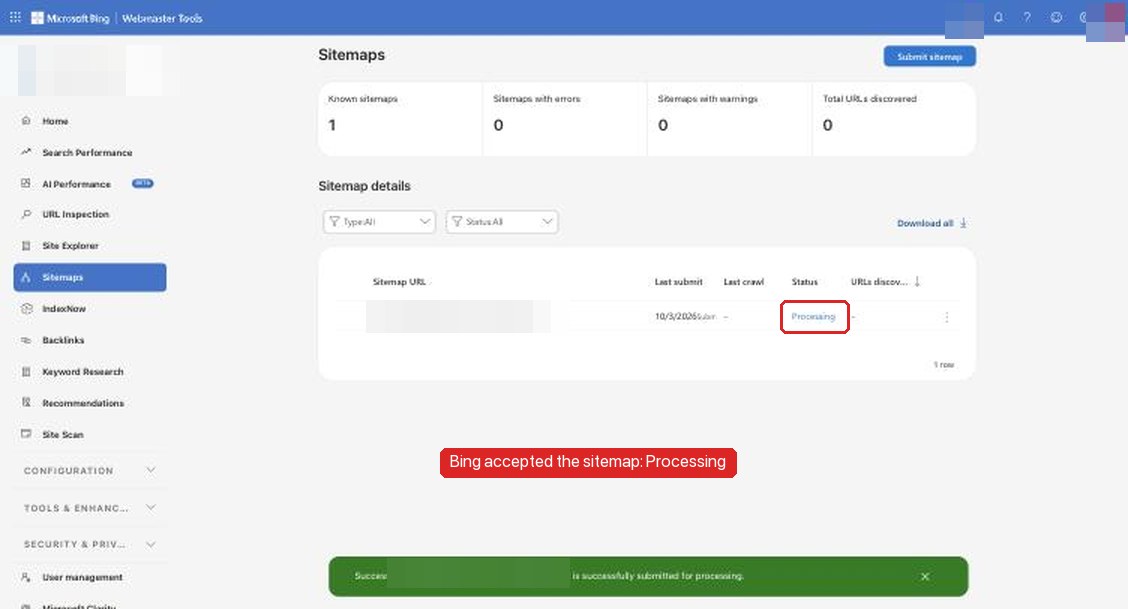Click the Total URLs discovered card
Viewport: 1128px width, 609px height.
[894, 119]
